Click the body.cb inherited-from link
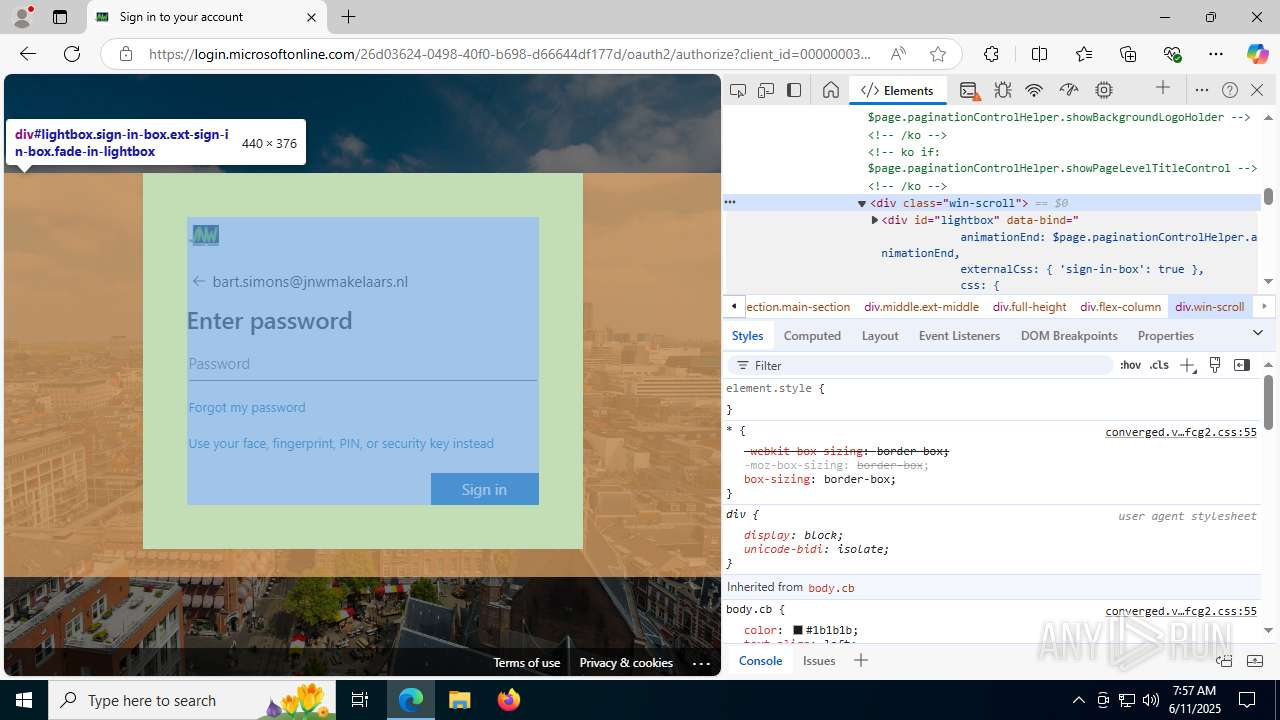Viewport: 1280px width, 720px height. point(831,588)
